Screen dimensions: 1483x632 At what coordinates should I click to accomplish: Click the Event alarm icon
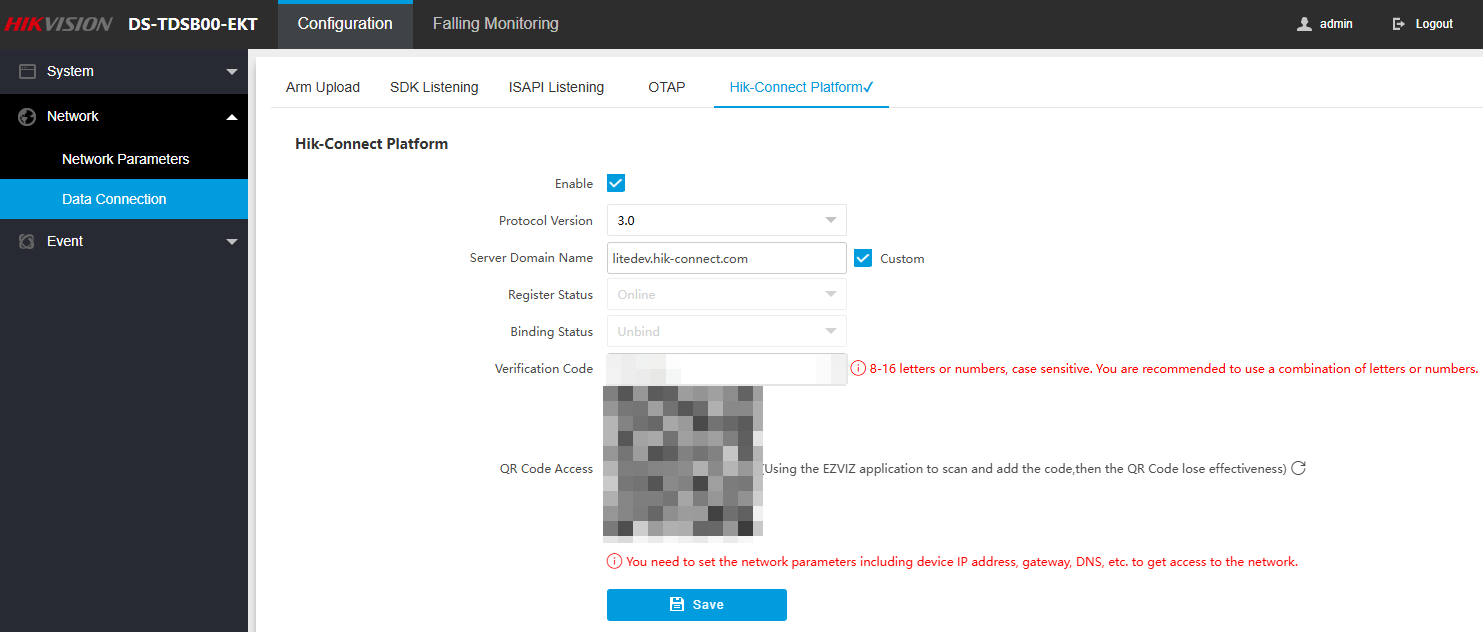(27, 242)
